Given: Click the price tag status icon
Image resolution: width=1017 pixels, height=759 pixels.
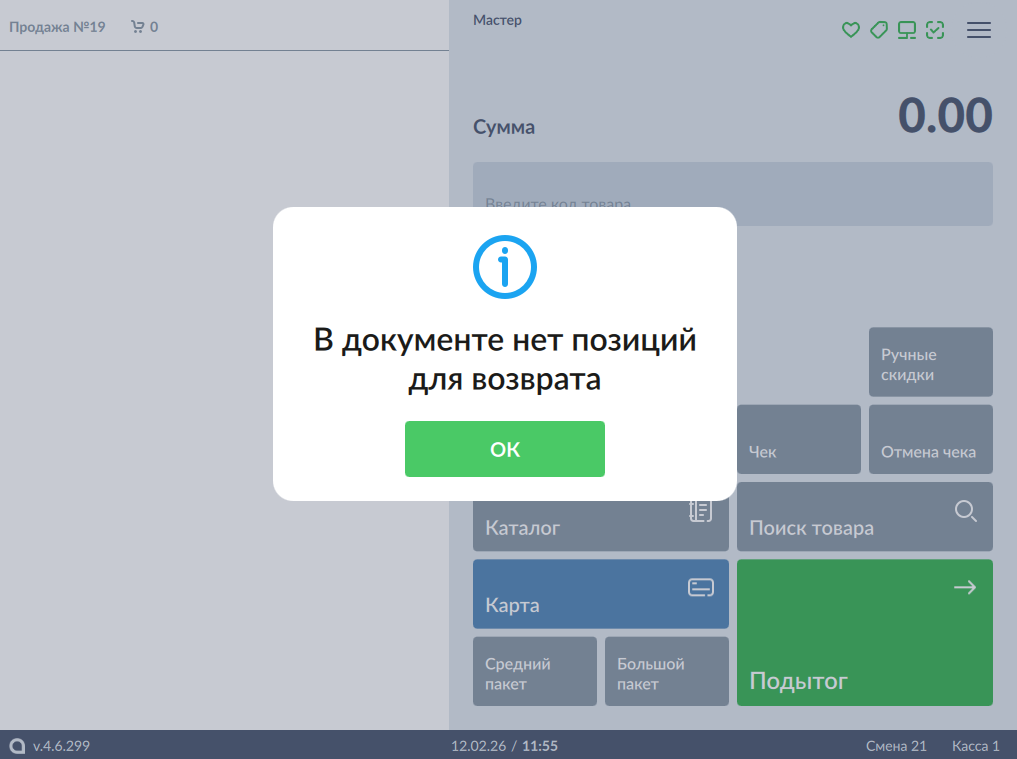Looking at the screenshot, I should tap(879, 30).
